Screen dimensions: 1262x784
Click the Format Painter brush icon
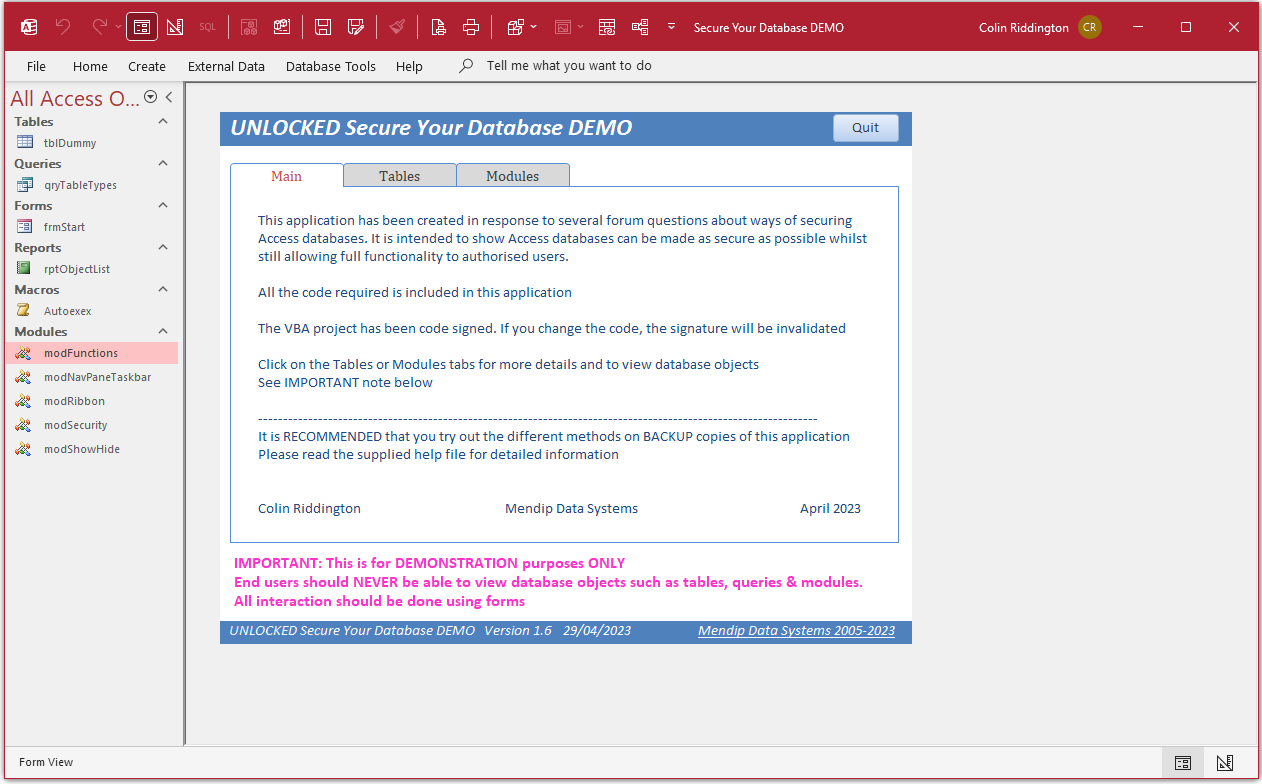[x=397, y=27]
